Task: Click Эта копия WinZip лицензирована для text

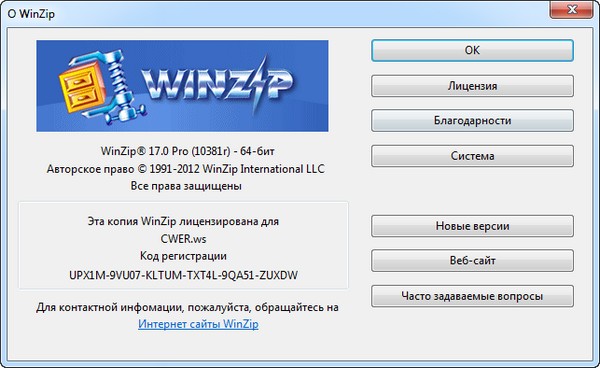Action: click(x=183, y=221)
